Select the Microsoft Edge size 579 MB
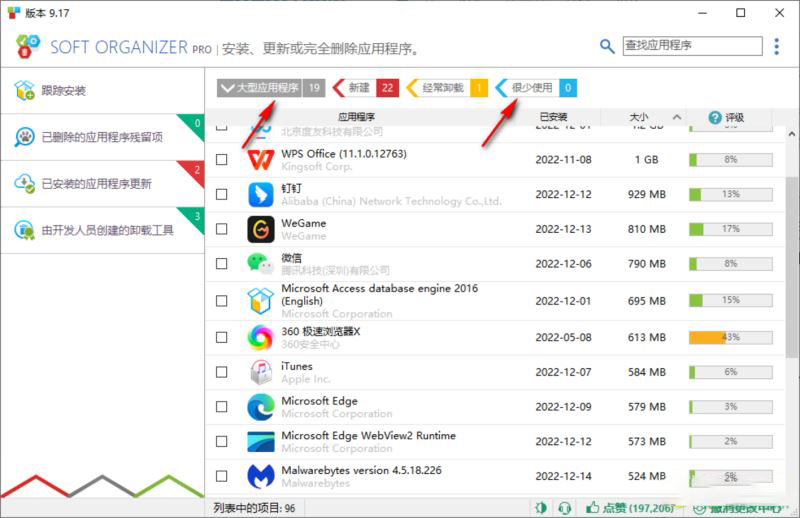 [x=646, y=407]
